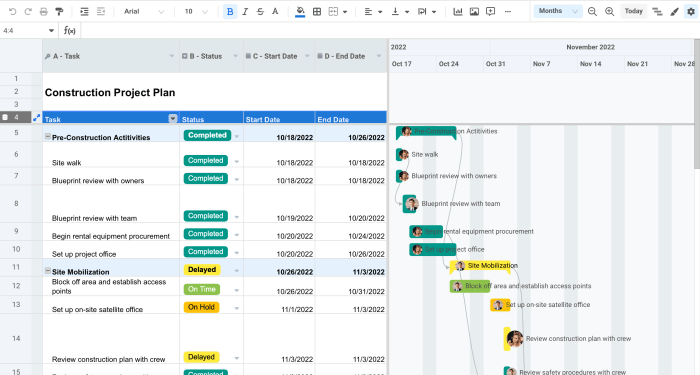Click avatar on Review construction plan bar
The image size is (700, 375).
pos(515,339)
